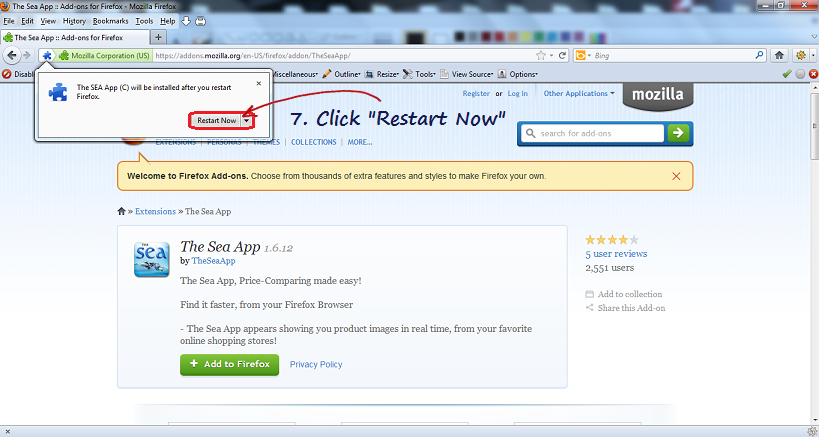Screen dimensions: 819x437
Task: Open the Restart Now dropdown arrow
Action: coord(247,121)
